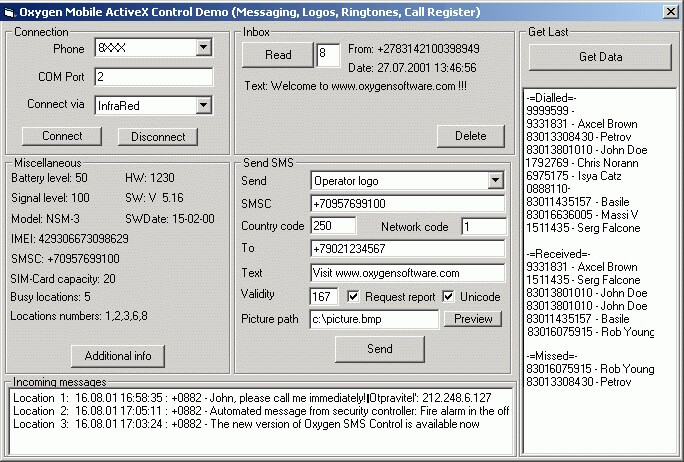Preview the picture file
This screenshot has height=462, width=684.
point(472,319)
